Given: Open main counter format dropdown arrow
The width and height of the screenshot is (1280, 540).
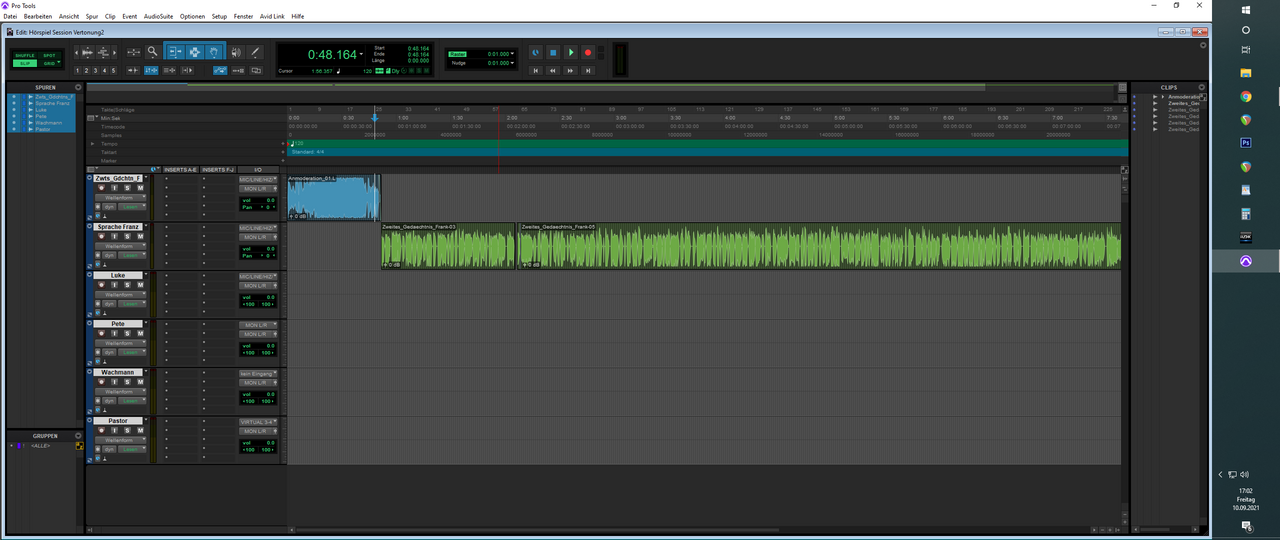Looking at the screenshot, I should pyautogui.click(x=361, y=54).
